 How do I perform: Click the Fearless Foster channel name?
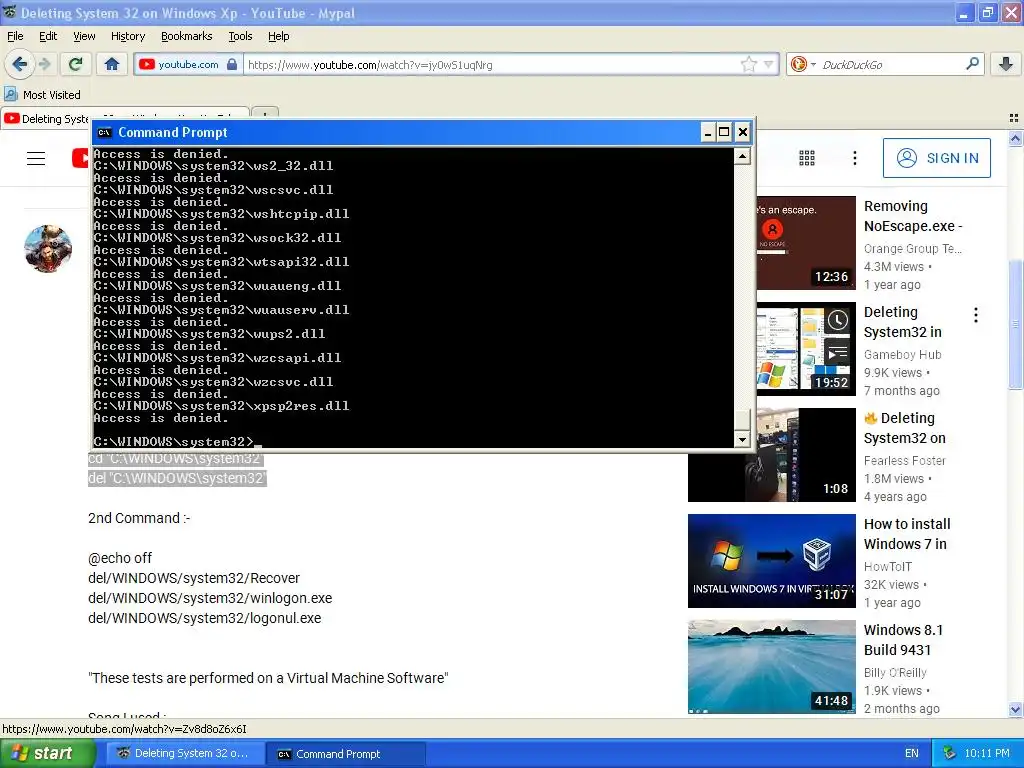coord(904,460)
